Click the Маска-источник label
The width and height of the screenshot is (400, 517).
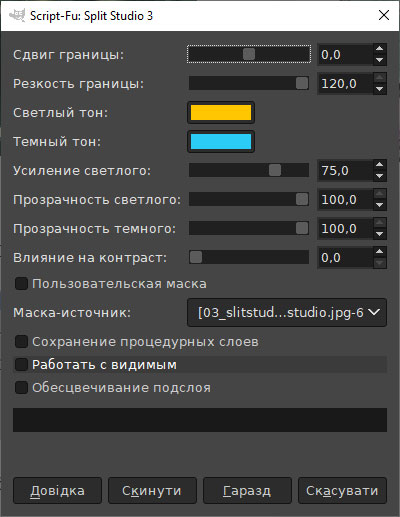point(72,313)
